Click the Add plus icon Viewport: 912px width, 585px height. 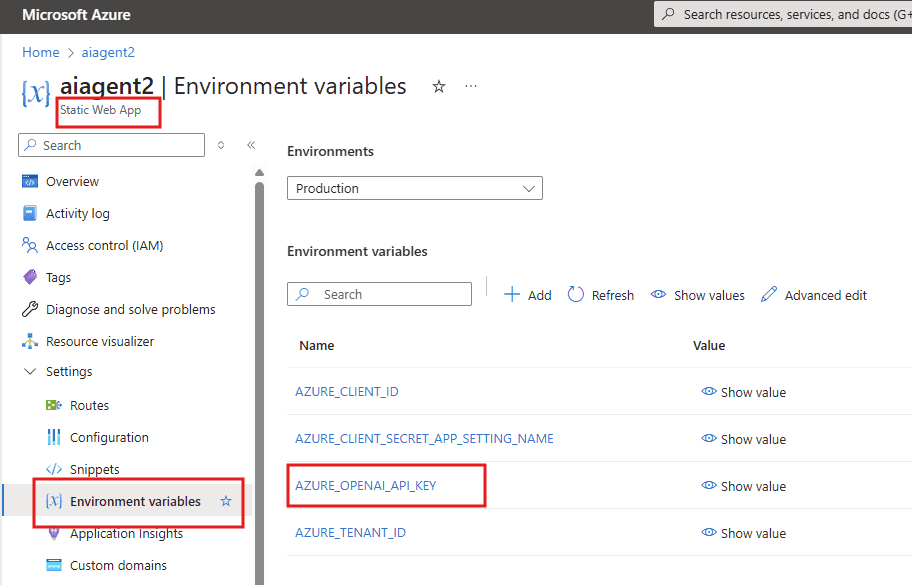512,295
